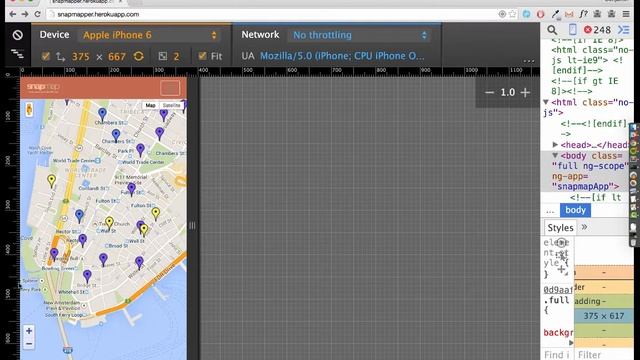
Task: Click the f? font extension icon
Action: click(583, 14)
